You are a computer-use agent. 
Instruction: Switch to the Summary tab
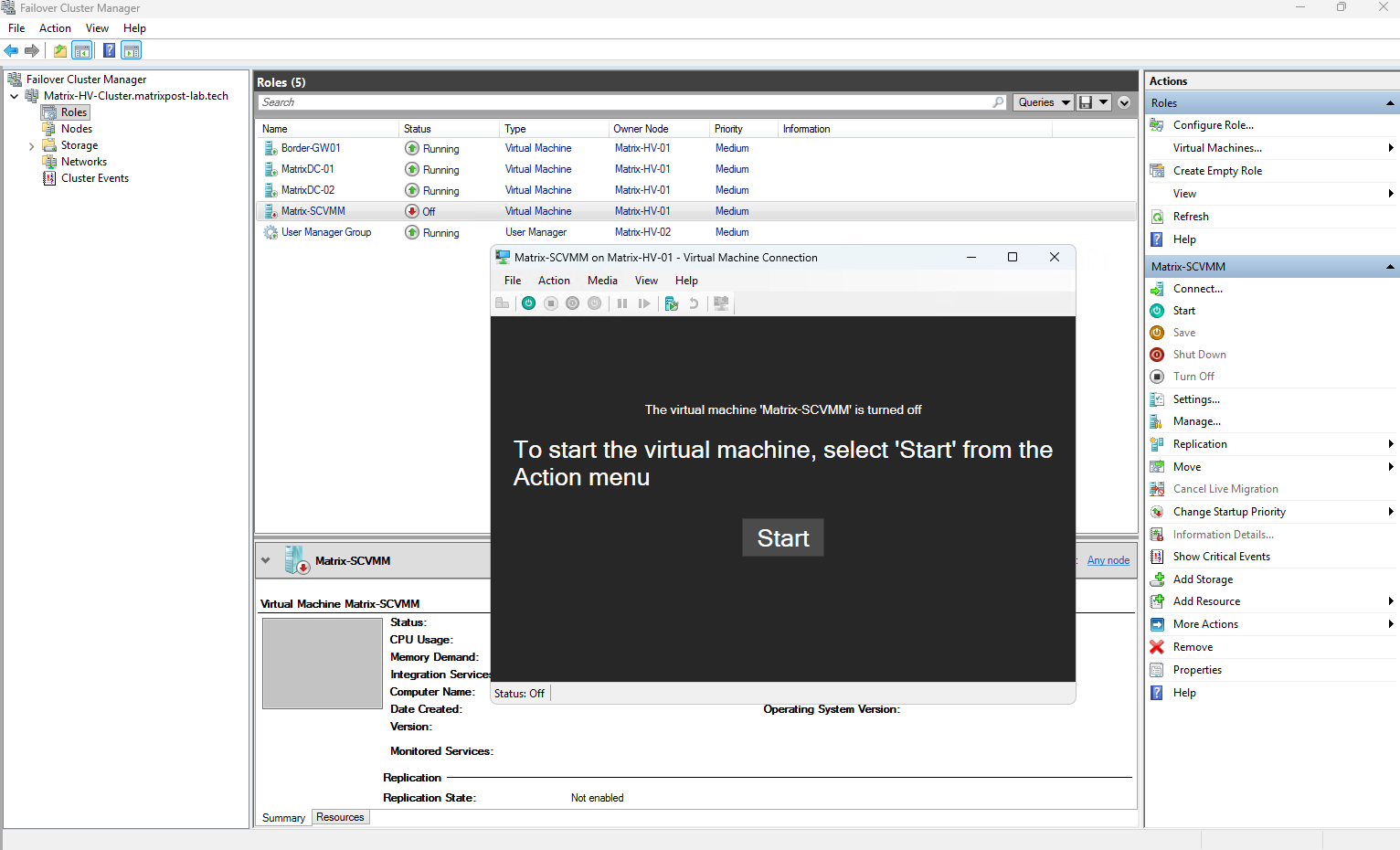click(x=283, y=818)
